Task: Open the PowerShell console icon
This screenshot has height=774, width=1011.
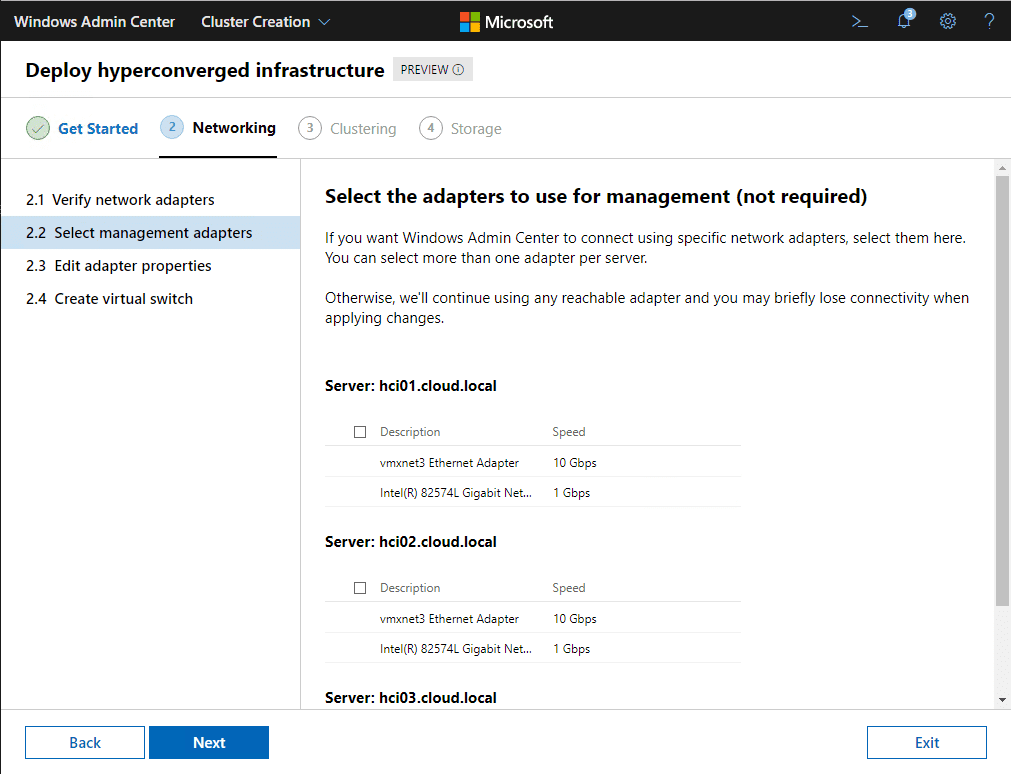Action: pyautogui.click(x=859, y=21)
